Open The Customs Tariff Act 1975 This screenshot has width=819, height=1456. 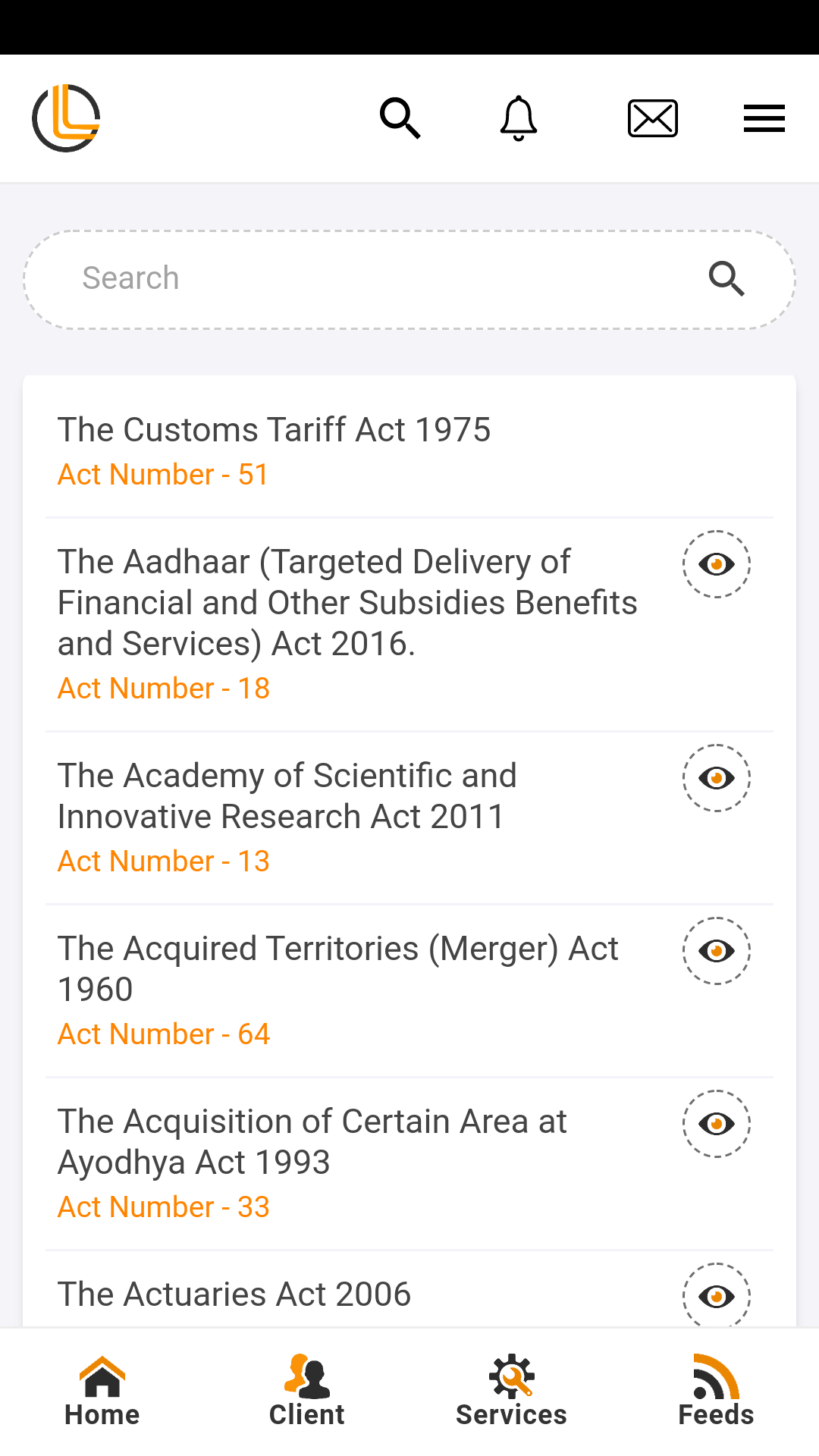275,430
